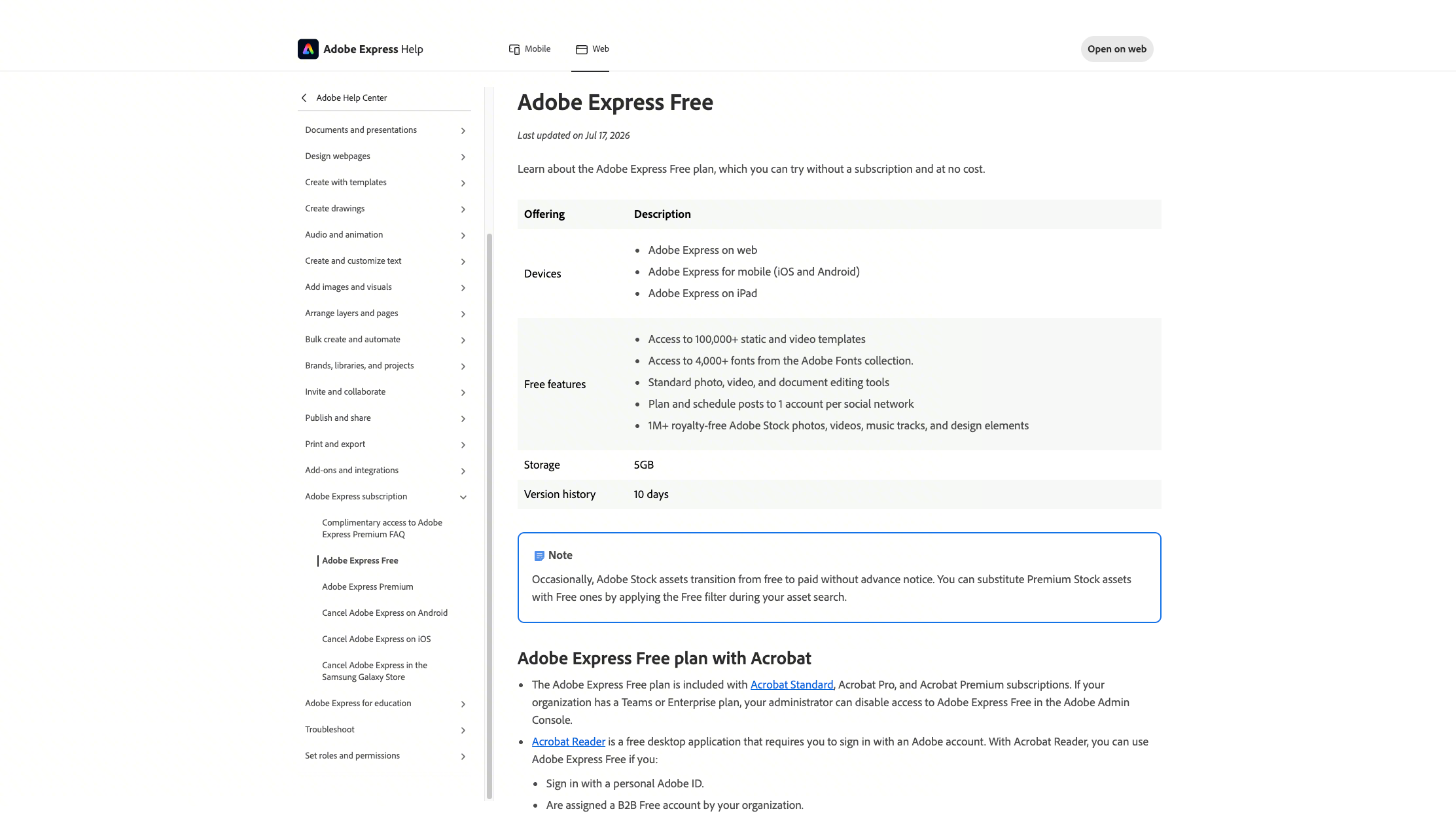This screenshot has height=824, width=1456.
Task: Click the Free features row label
Action: tap(555, 385)
